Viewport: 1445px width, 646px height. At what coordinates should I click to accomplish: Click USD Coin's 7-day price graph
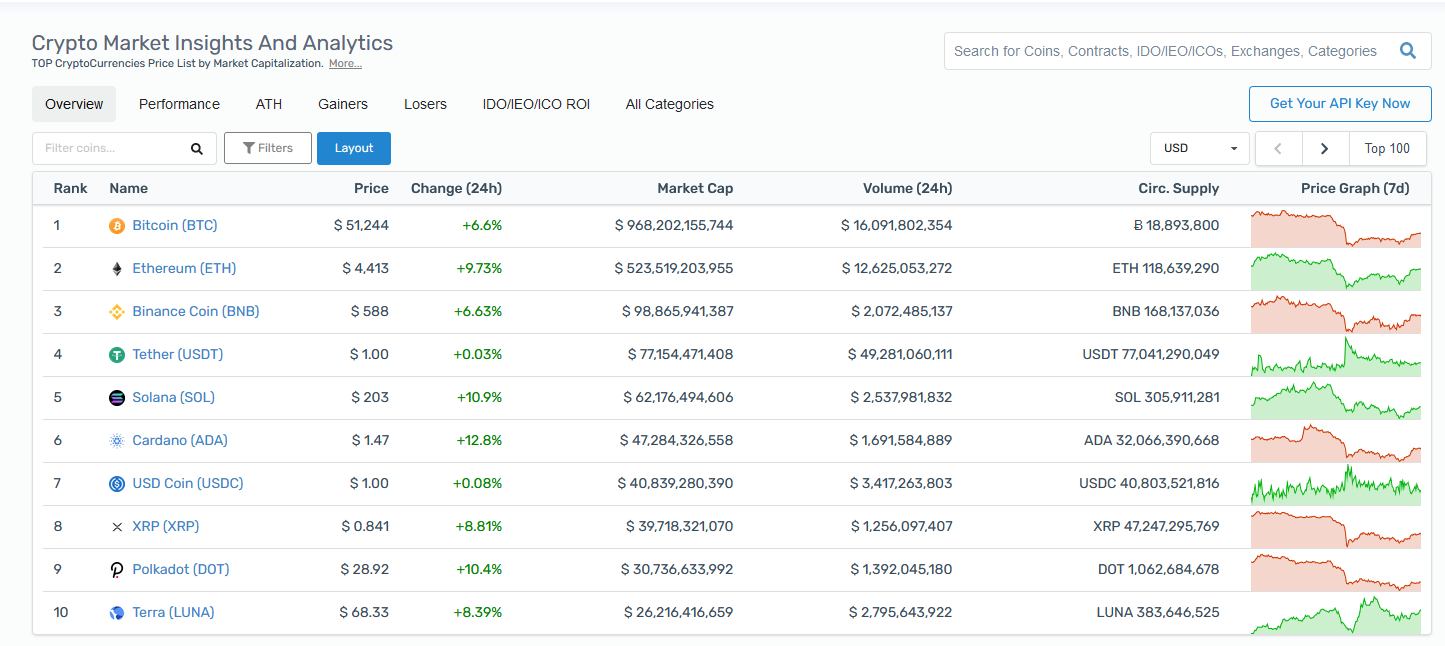[1336, 485]
